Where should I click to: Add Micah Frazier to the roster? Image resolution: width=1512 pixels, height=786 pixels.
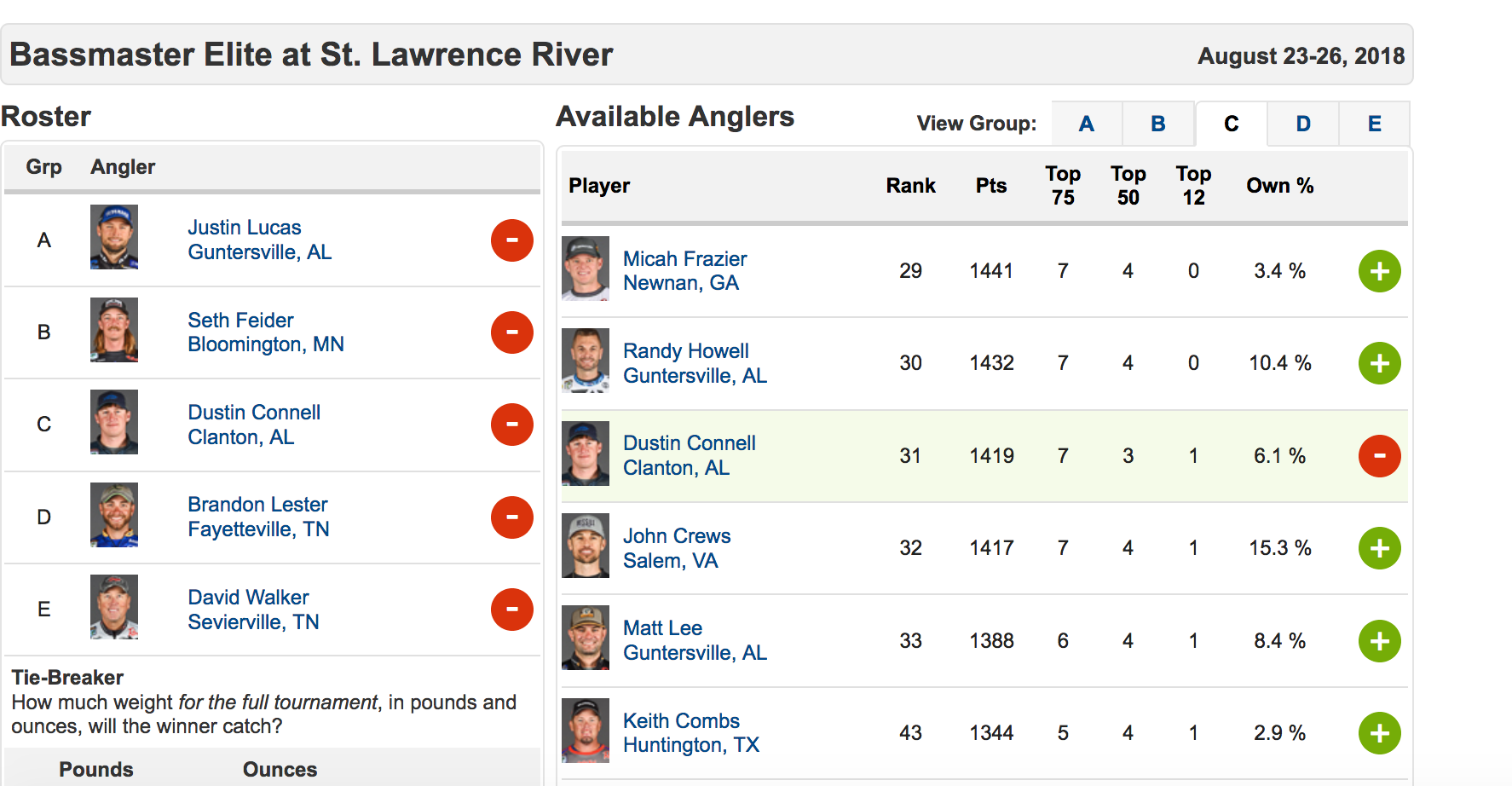click(x=1379, y=271)
